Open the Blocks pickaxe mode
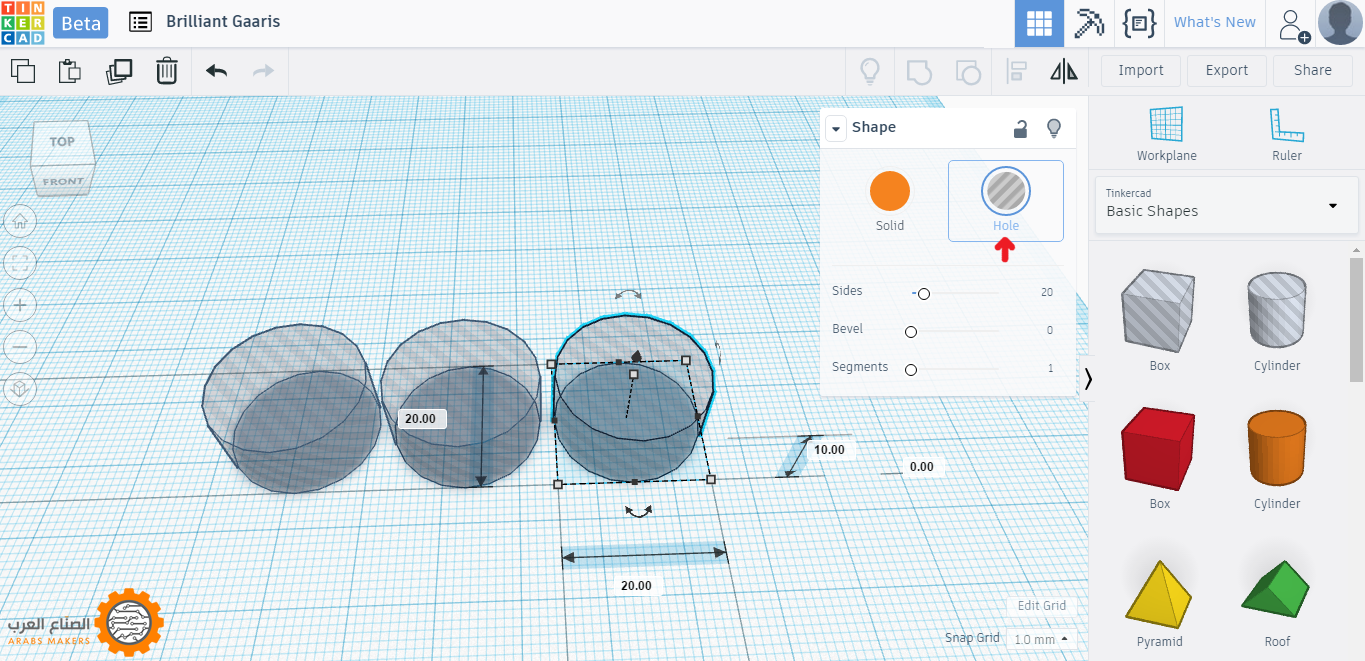The width and height of the screenshot is (1365, 661). [x=1089, y=23]
